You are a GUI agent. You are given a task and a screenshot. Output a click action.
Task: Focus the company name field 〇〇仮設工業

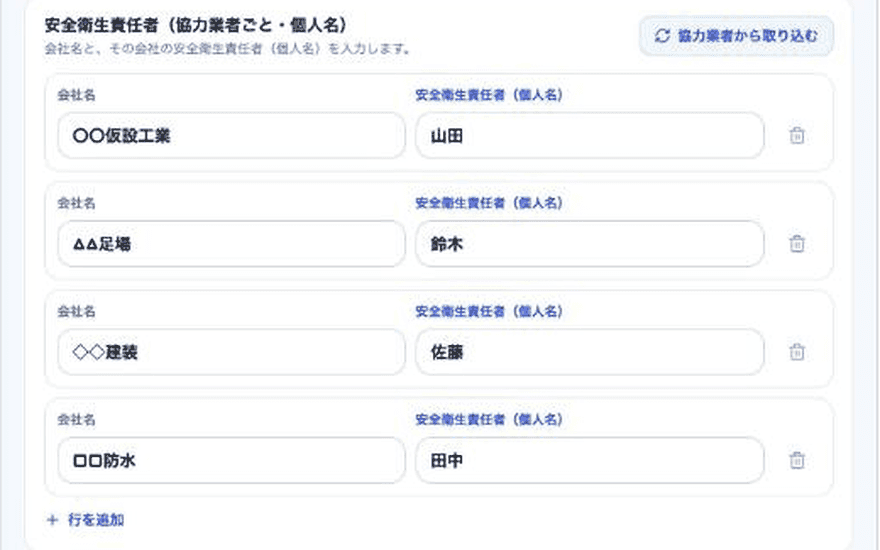point(231,135)
